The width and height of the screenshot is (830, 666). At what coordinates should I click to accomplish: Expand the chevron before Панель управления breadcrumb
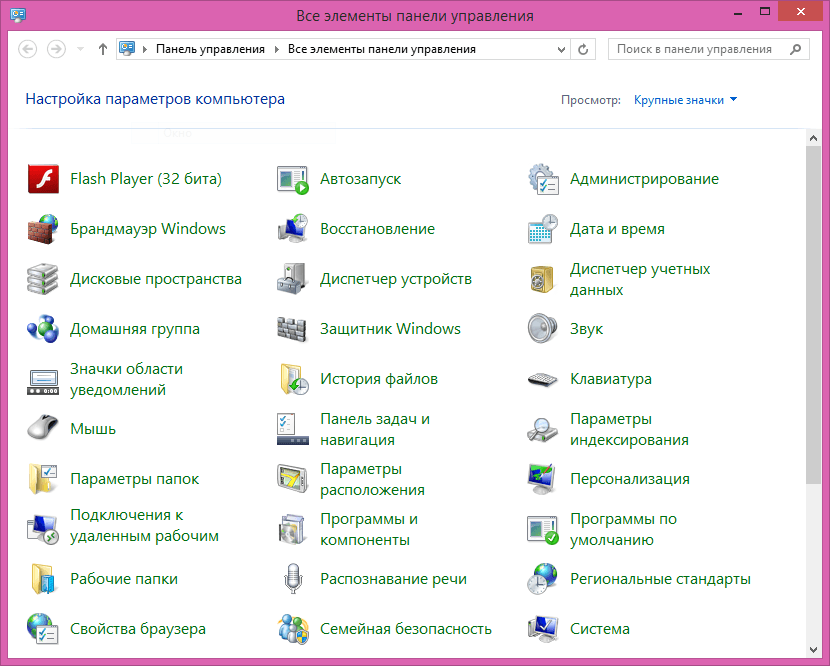tap(145, 49)
